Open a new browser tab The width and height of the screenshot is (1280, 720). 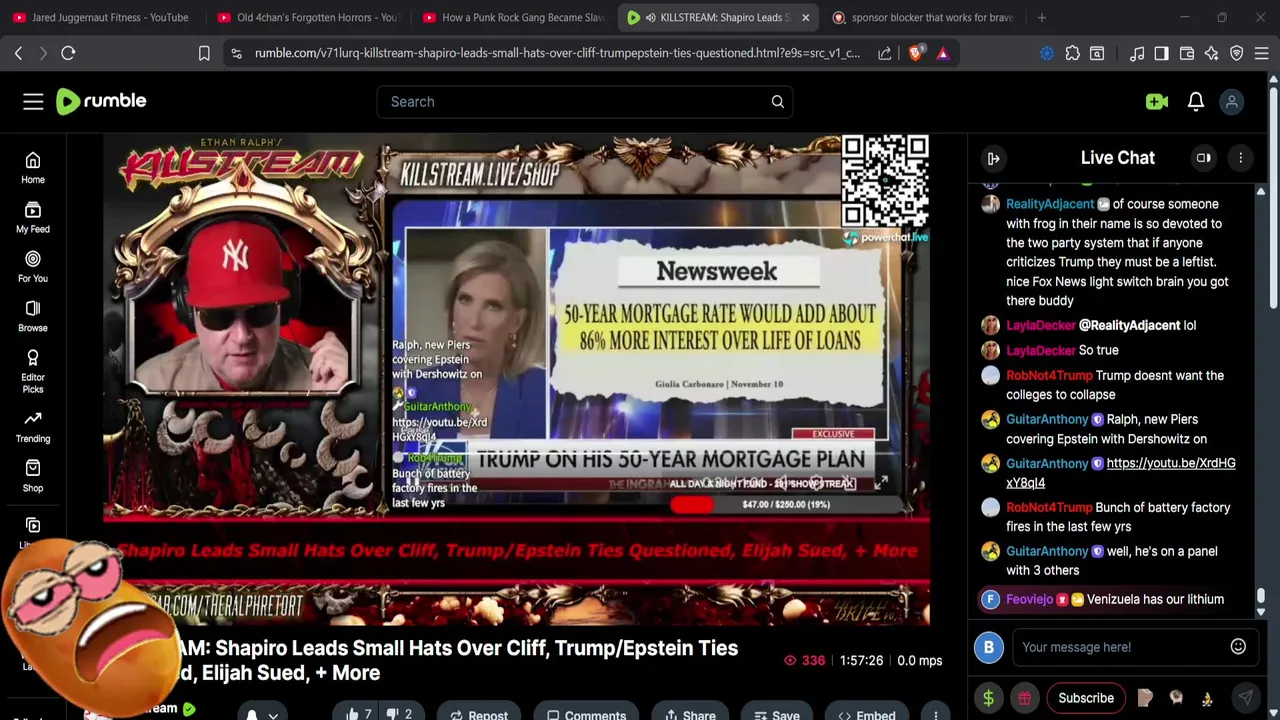[x=1041, y=17]
